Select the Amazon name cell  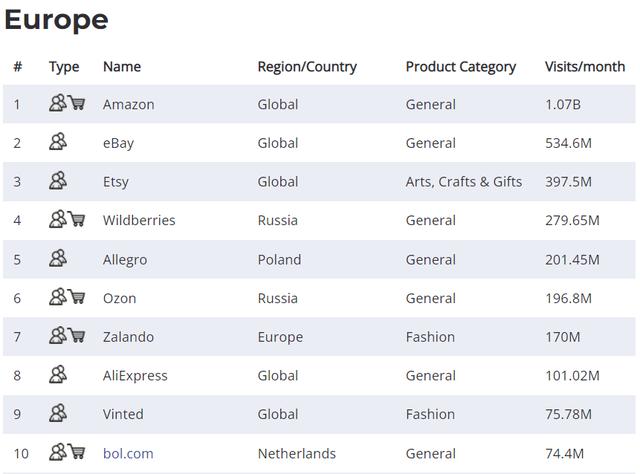click(x=128, y=104)
